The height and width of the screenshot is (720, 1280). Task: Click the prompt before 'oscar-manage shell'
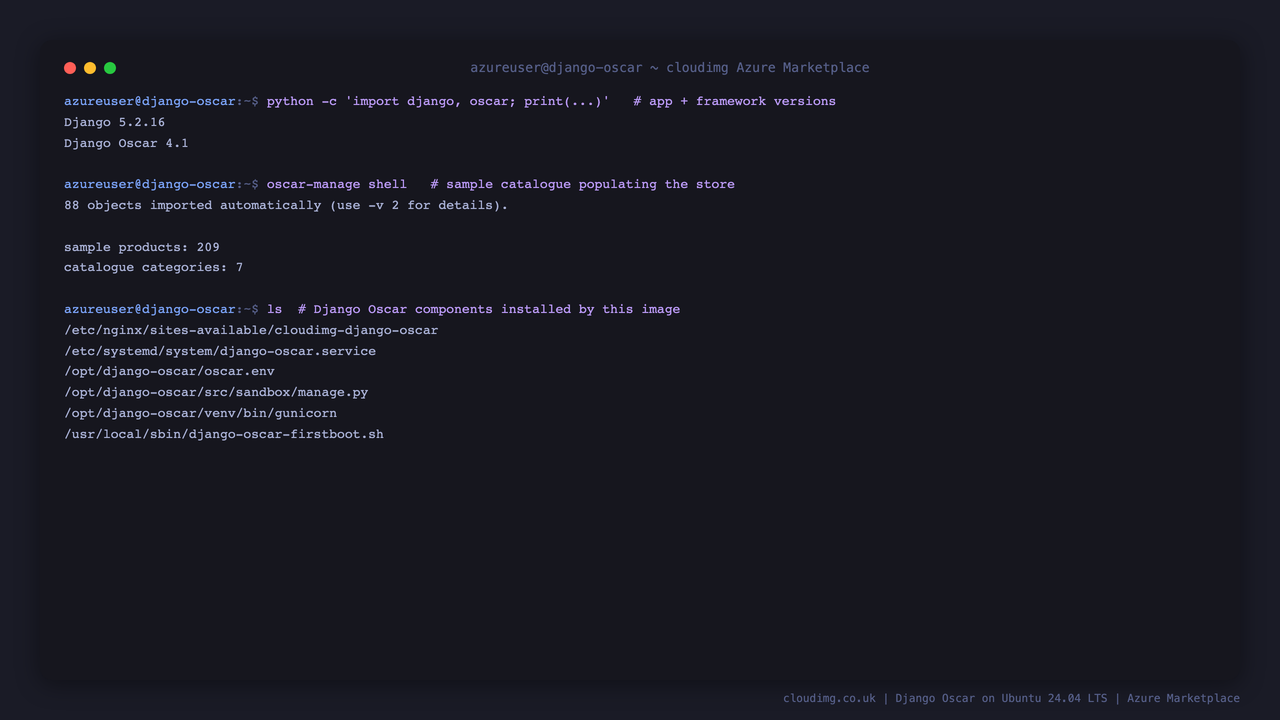161,184
